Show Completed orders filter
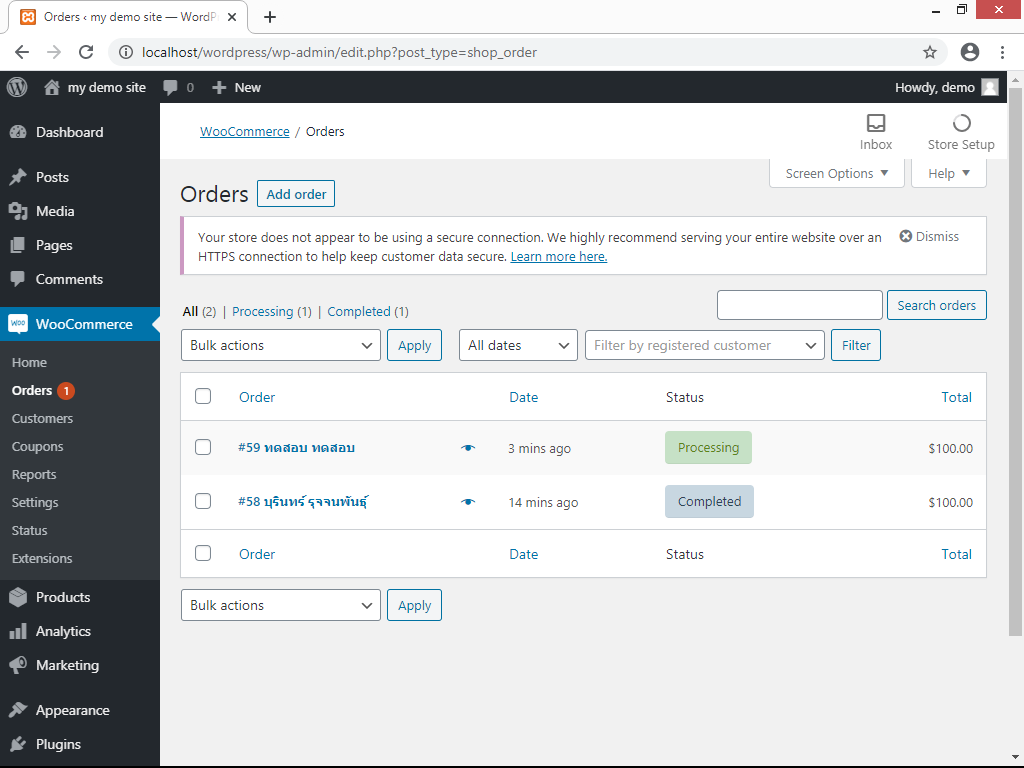The height and width of the screenshot is (768, 1024). pos(368,312)
